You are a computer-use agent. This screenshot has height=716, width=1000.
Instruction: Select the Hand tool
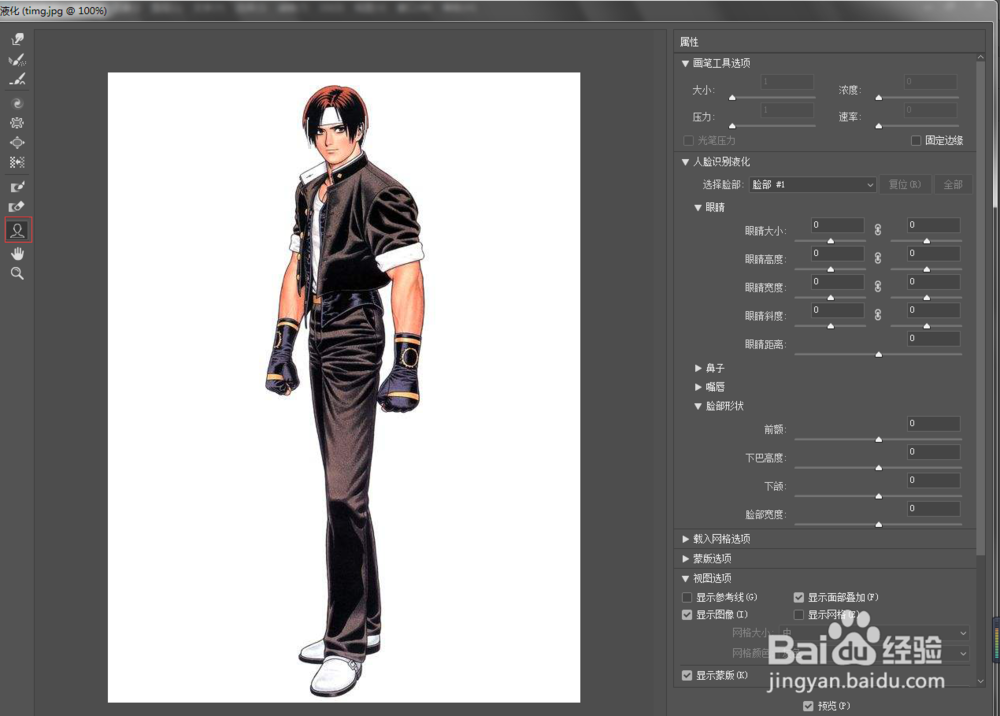[17, 254]
